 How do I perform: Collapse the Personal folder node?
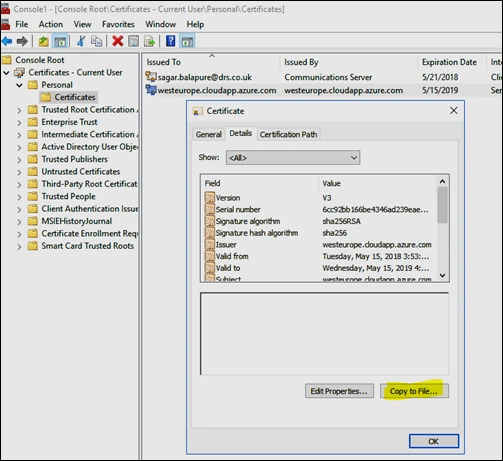[x=19, y=85]
